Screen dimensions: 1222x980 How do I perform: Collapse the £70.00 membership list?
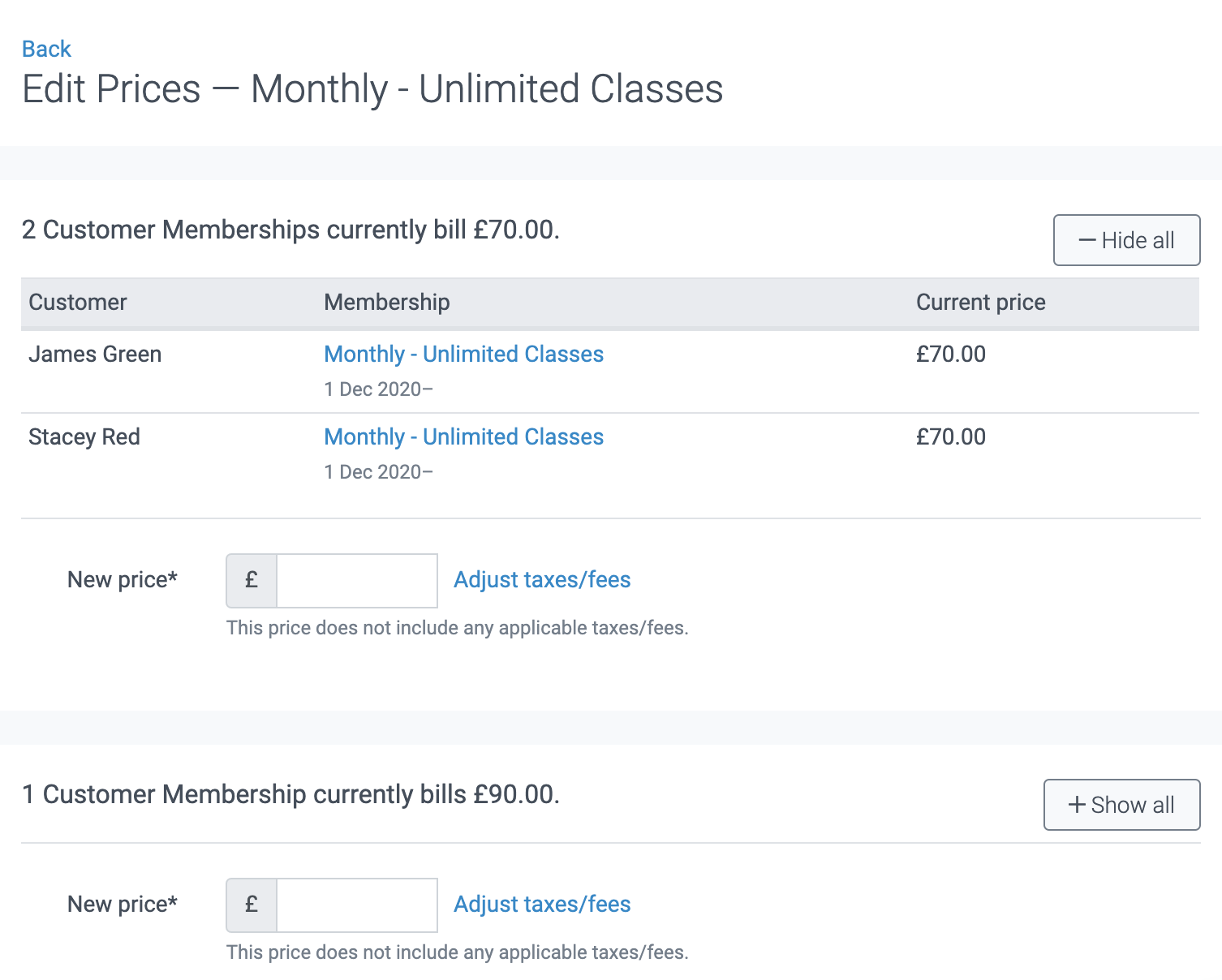tap(1126, 239)
